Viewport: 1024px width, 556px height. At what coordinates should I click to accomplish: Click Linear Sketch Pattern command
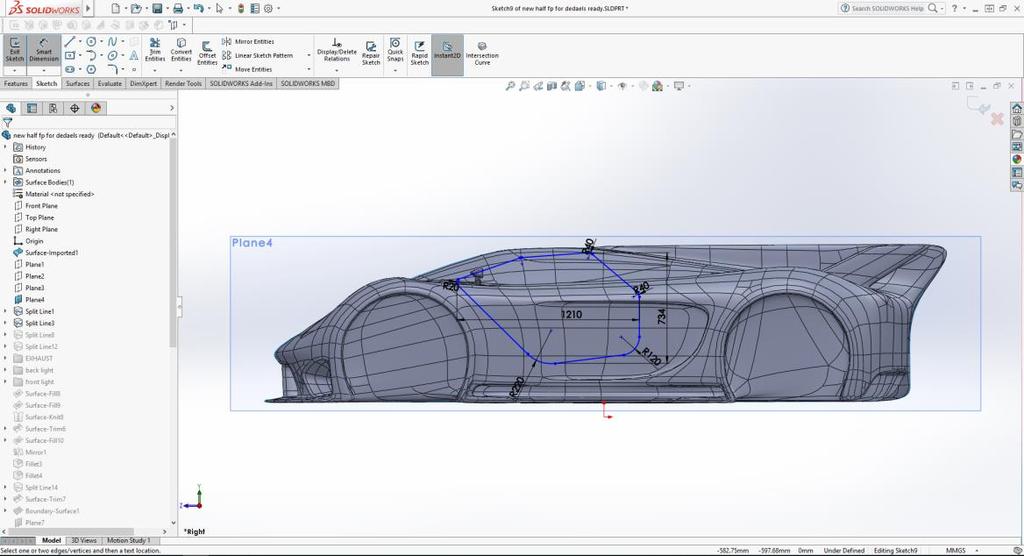(x=257, y=56)
